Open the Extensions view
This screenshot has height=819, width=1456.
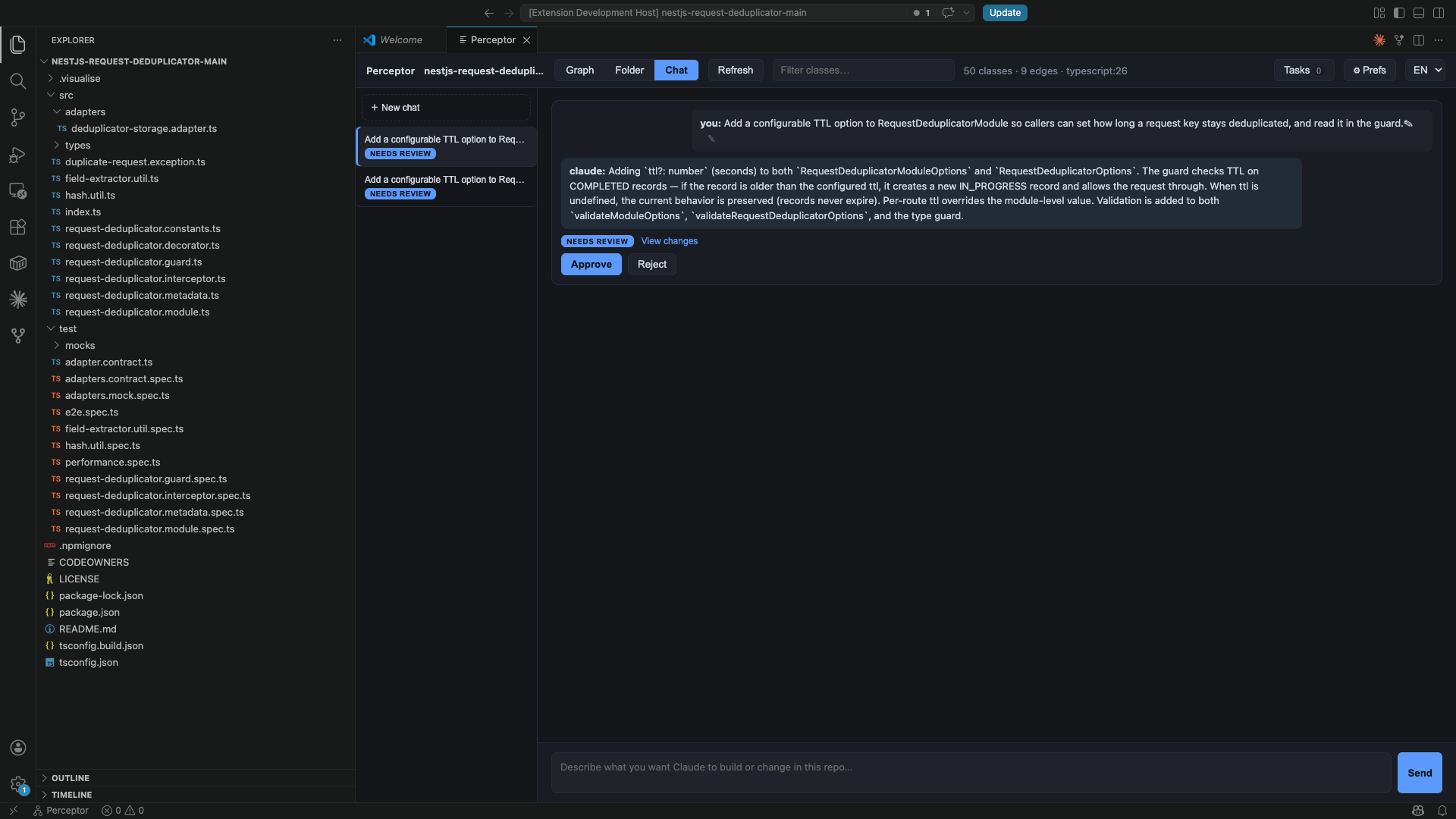[x=18, y=227]
